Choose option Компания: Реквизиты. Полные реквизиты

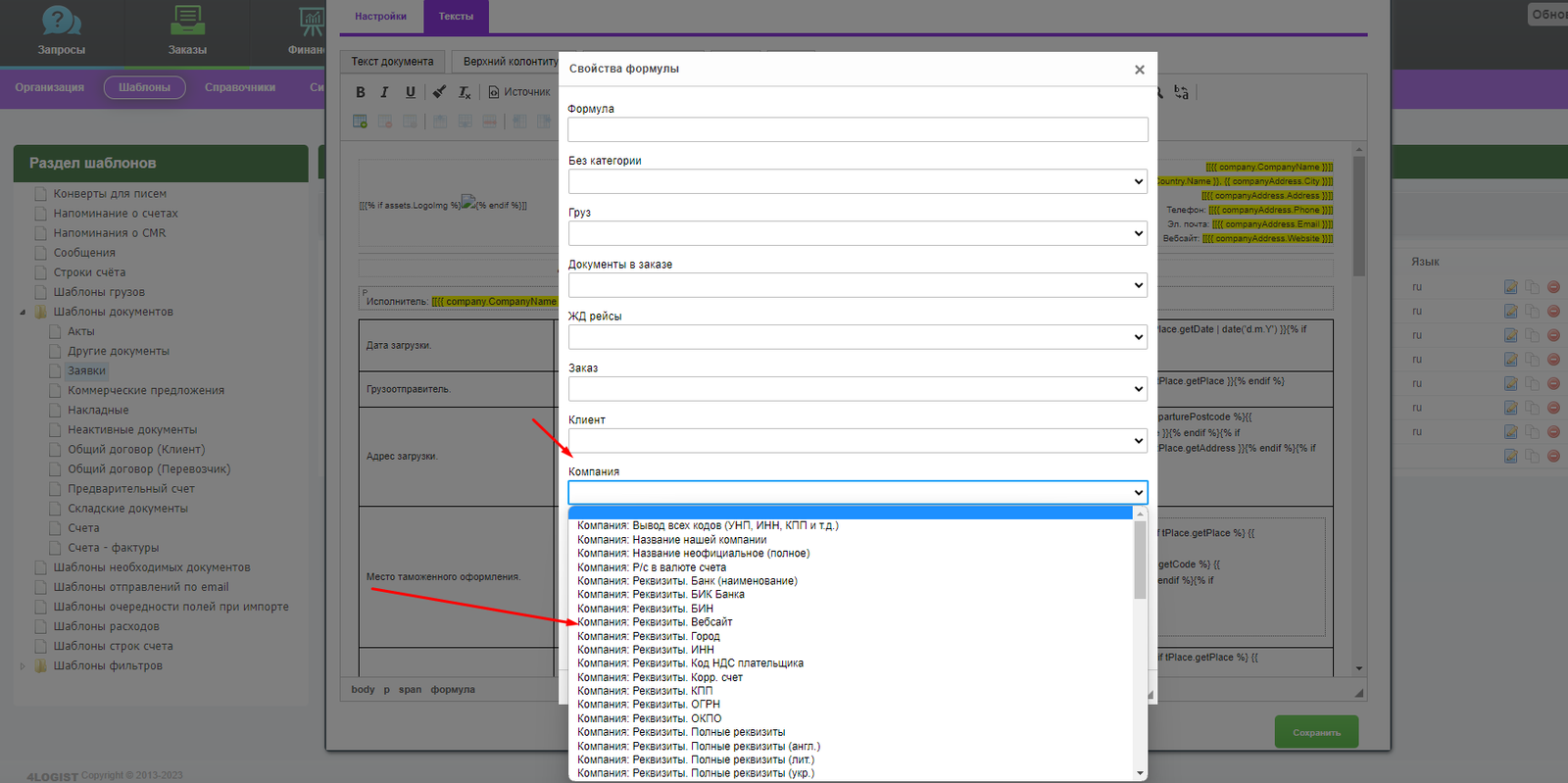pos(681,732)
